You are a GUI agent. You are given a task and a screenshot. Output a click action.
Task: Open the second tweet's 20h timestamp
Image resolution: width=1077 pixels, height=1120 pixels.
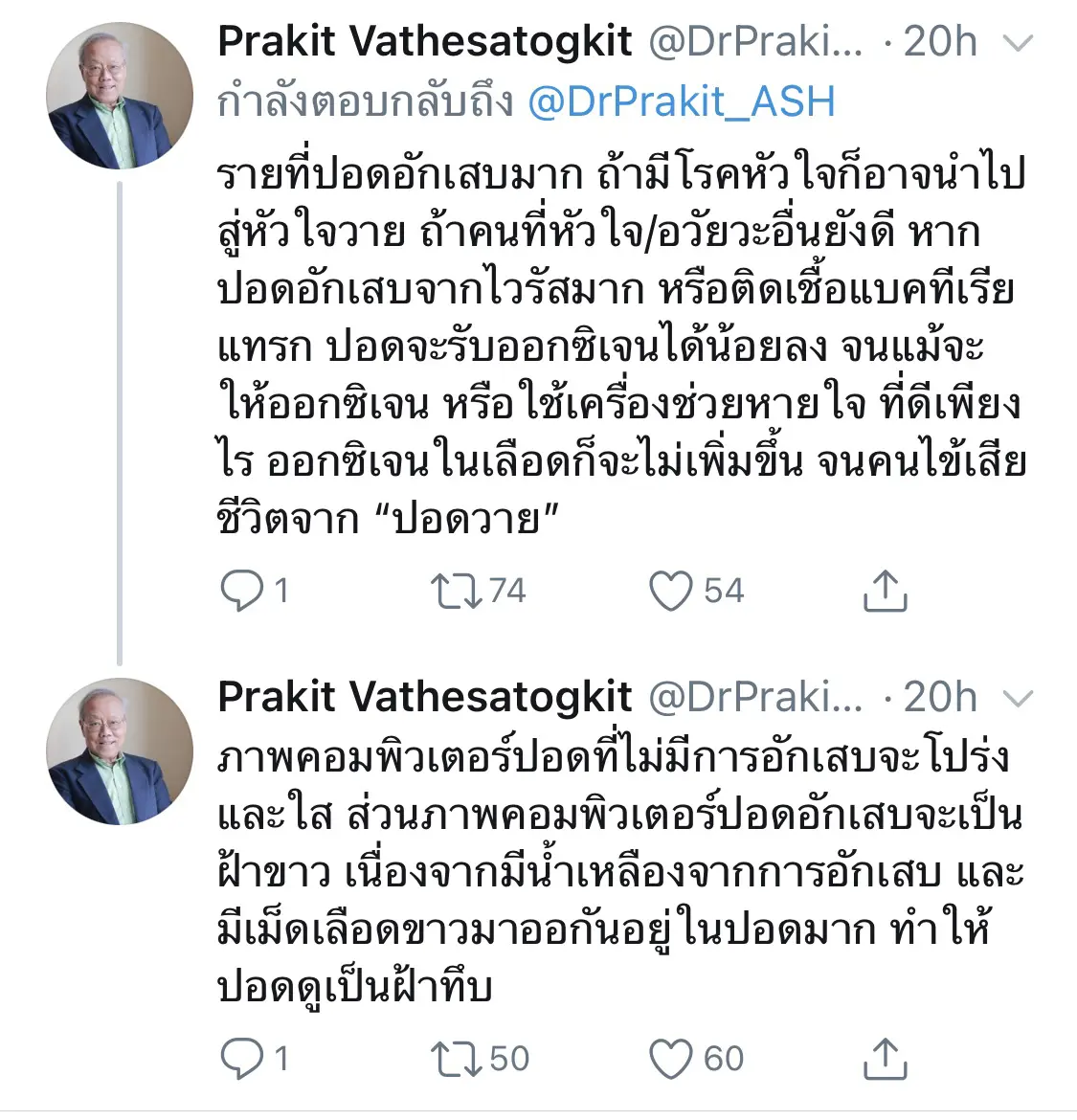click(940, 698)
